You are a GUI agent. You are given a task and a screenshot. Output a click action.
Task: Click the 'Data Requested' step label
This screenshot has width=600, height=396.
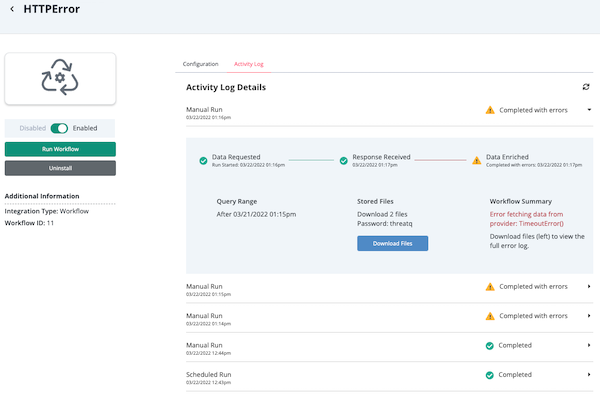[x=236, y=157]
